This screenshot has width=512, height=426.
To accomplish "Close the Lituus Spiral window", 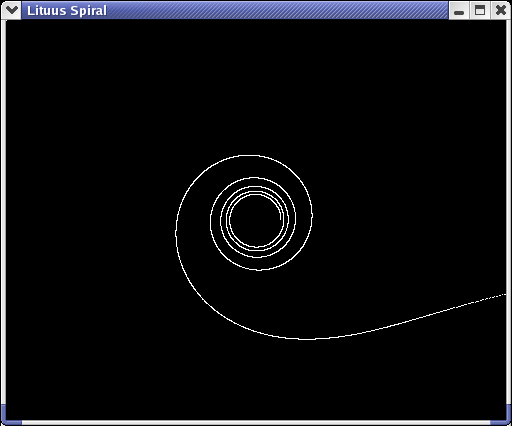I will [x=500, y=10].
